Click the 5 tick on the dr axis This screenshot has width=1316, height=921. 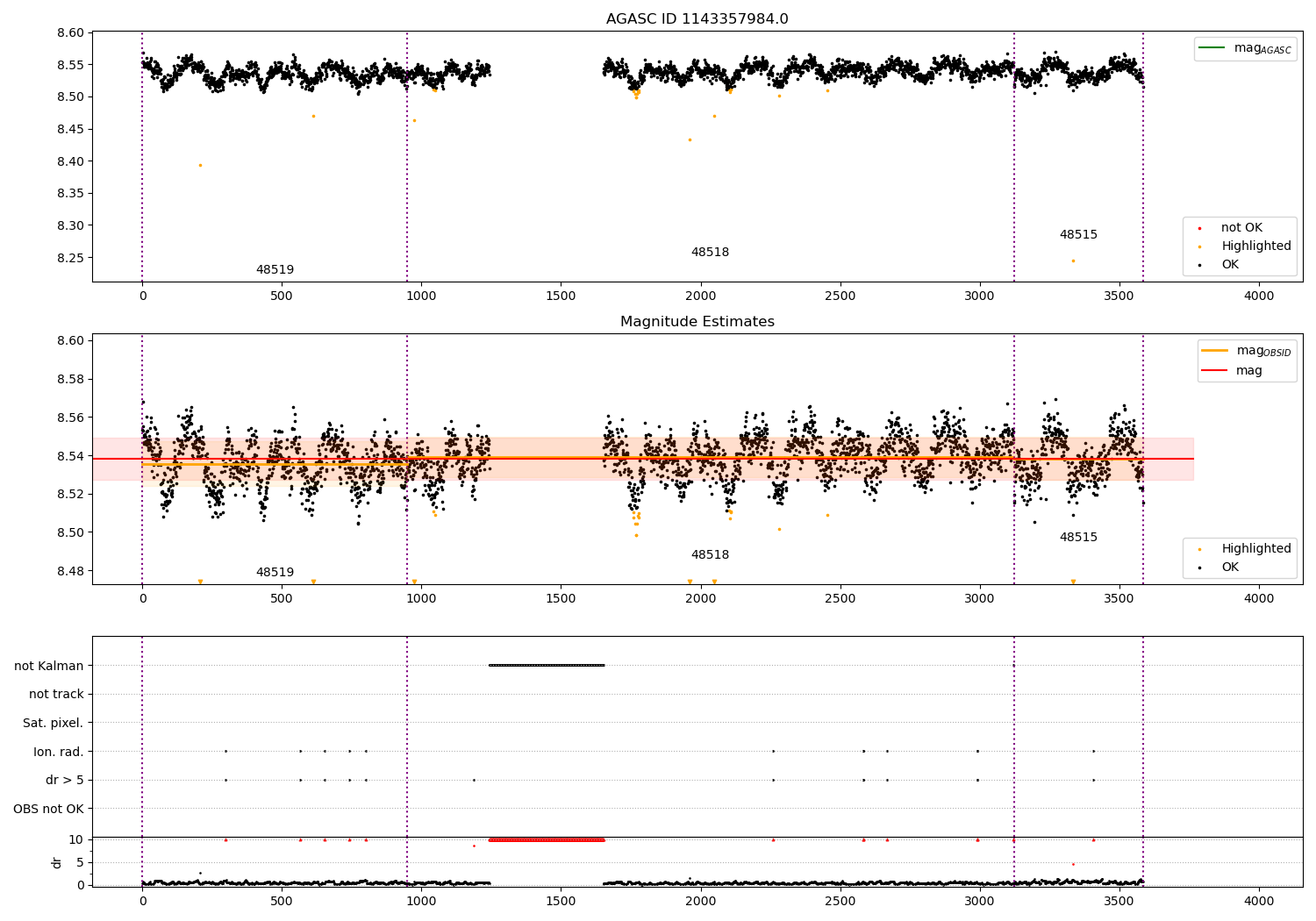pos(80,862)
